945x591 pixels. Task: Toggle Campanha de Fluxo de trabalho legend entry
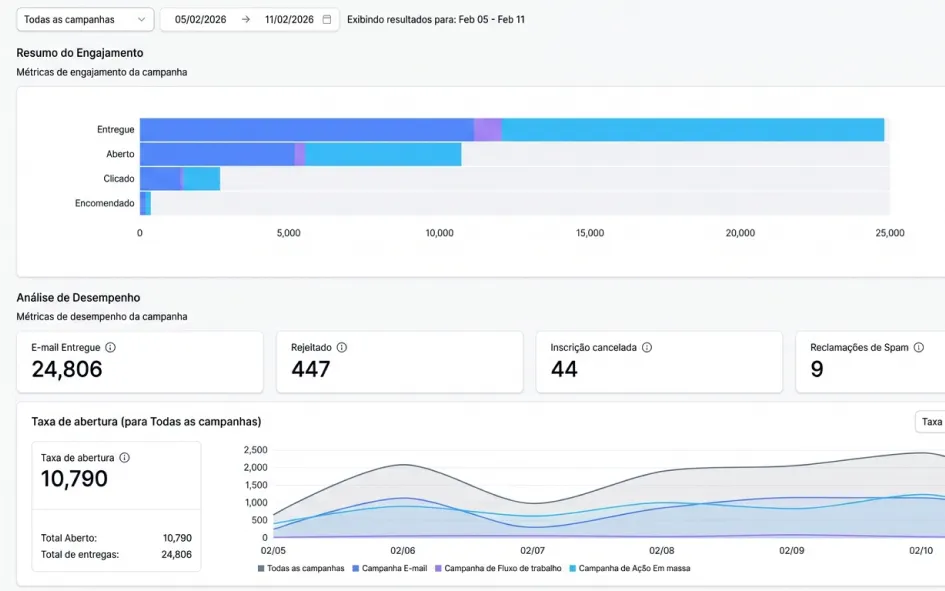(x=498, y=568)
